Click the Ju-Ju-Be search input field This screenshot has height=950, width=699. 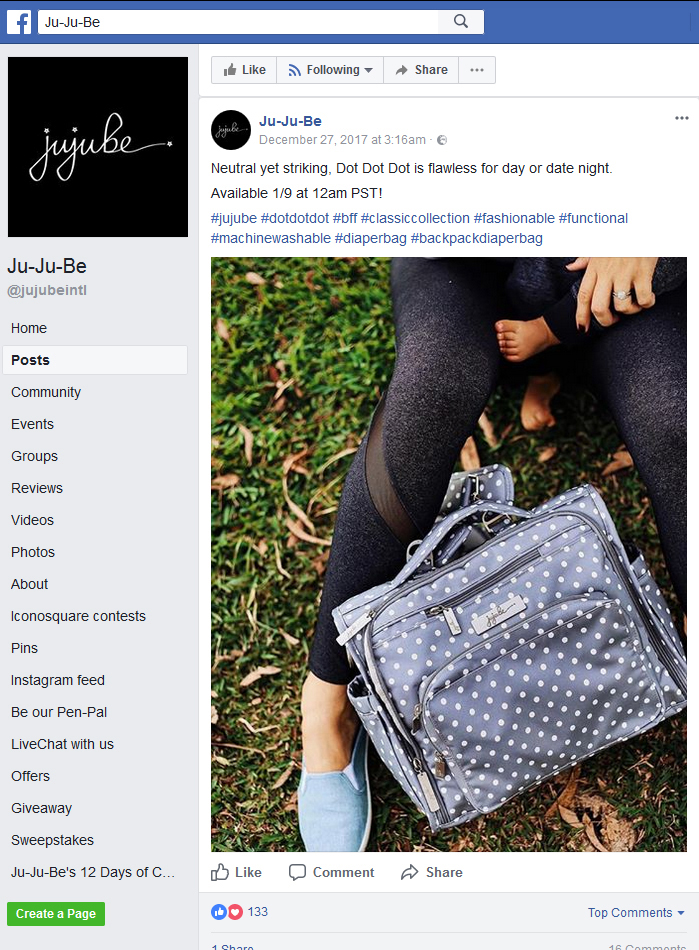point(238,22)
